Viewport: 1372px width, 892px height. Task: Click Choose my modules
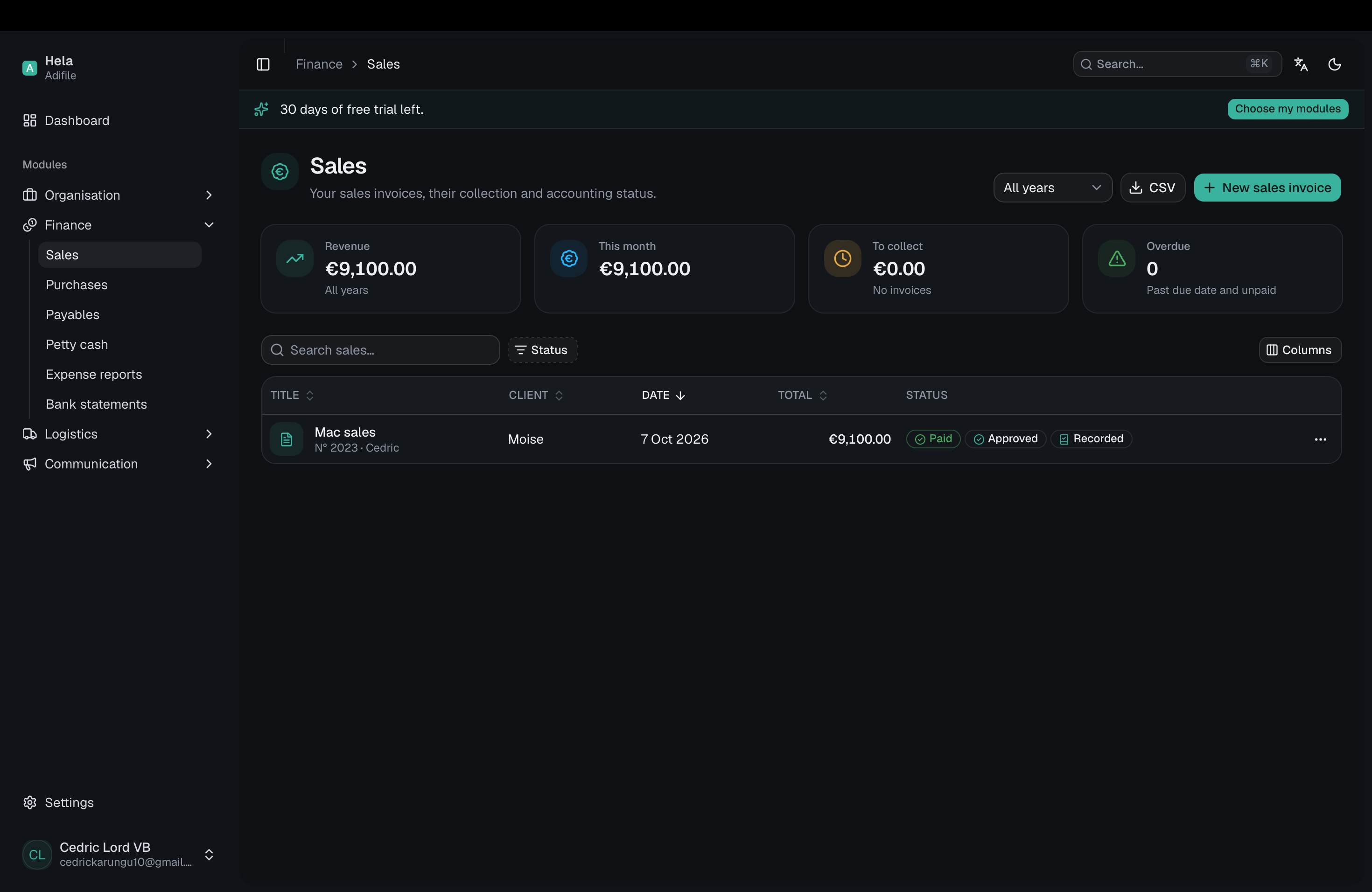(1287, 109)
